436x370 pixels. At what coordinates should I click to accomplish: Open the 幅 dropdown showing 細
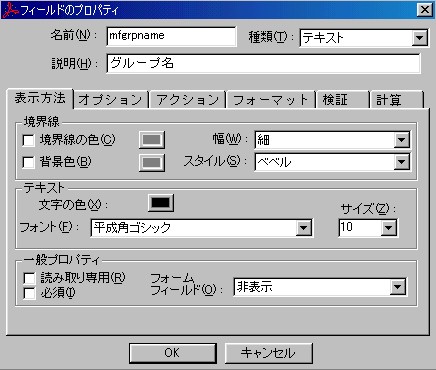pyautogui.click(x=332, y=140)
